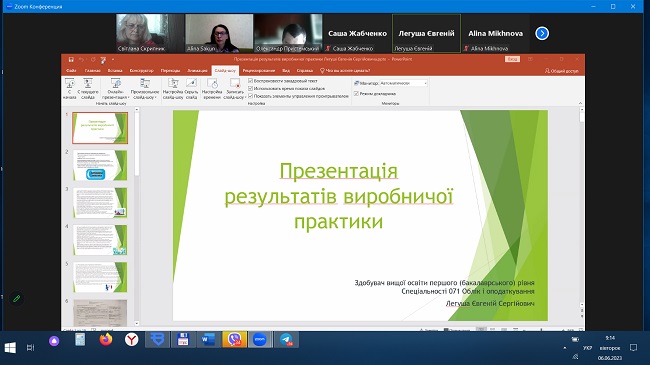Open the Файл tab
Screen dimensions: 650x365
click(71, 71)
